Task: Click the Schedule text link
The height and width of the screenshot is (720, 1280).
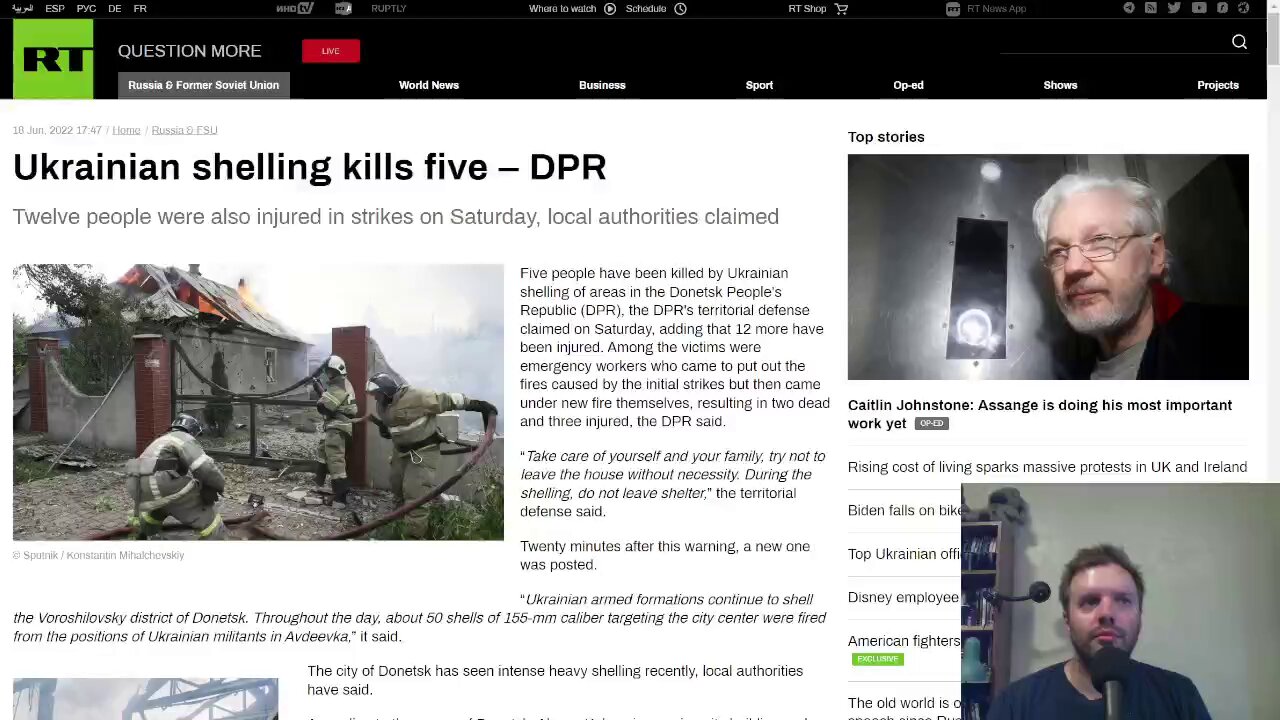Action: (646, 8)
